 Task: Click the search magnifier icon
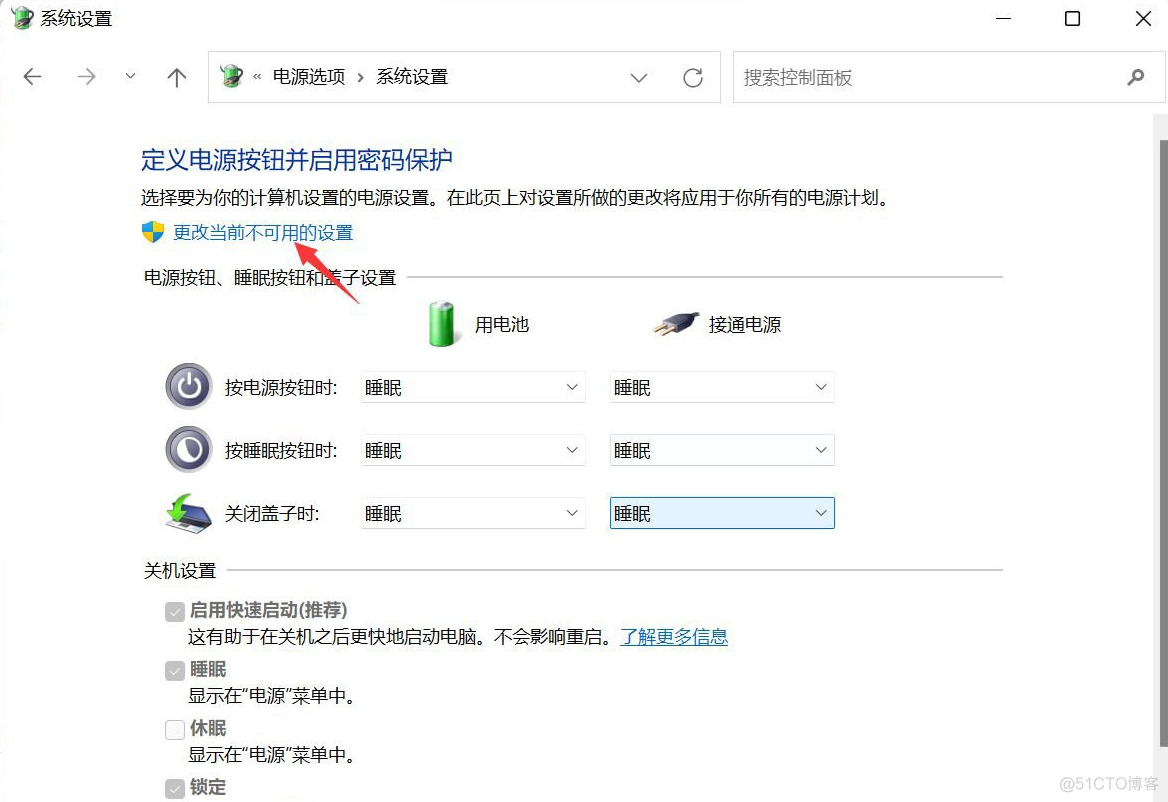[1135, 77]
